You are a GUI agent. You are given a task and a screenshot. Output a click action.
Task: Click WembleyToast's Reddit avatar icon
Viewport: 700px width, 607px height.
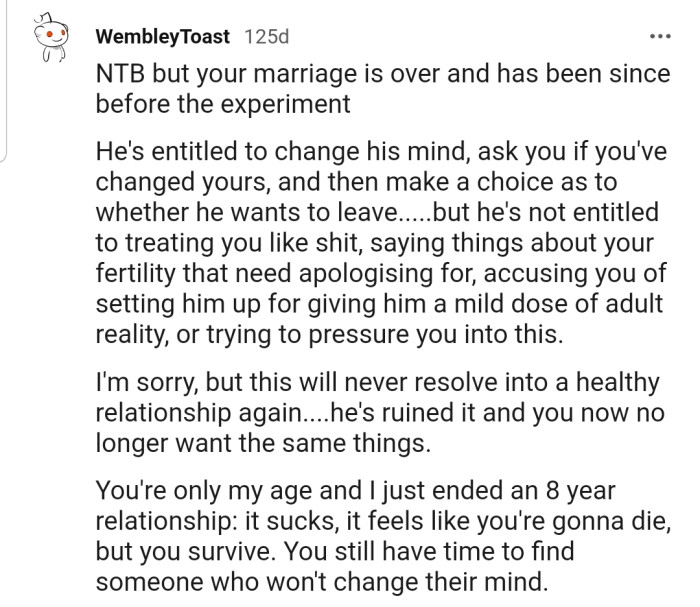click(x=53, y=40)
